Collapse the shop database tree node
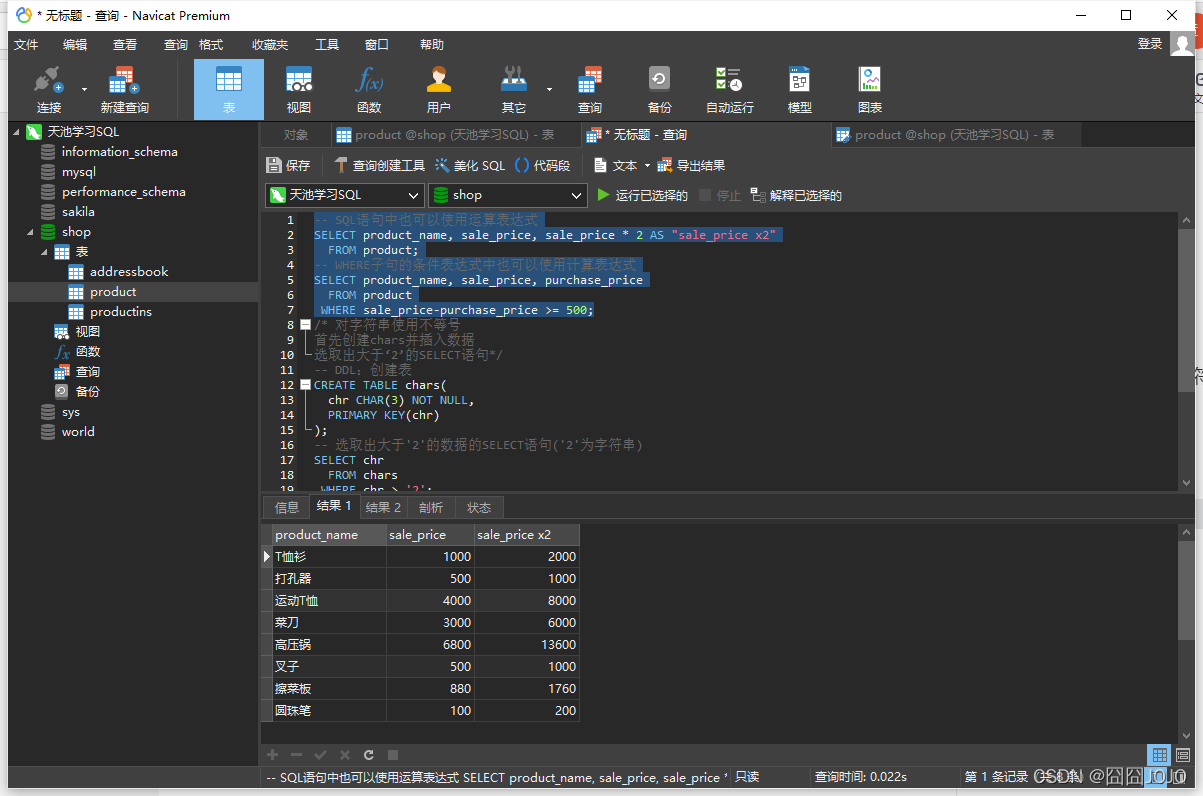The height and width of the screenshot is (796, 1203). (31, 232)
